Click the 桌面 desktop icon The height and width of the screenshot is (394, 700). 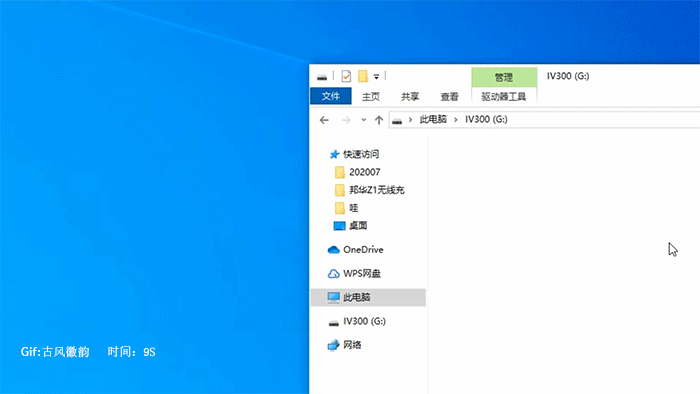[339, 226]
